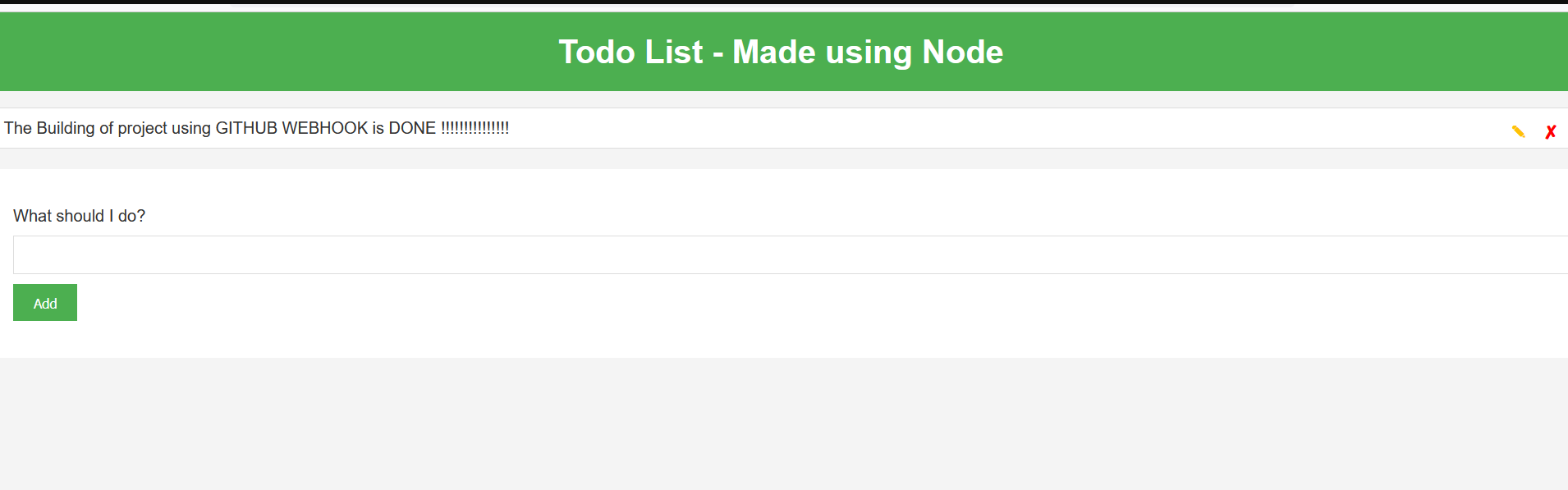Screen dimensions: 1568x490
Task: Click the GITHUB WEBHOOK todo item text
Action: coord(256,128)
